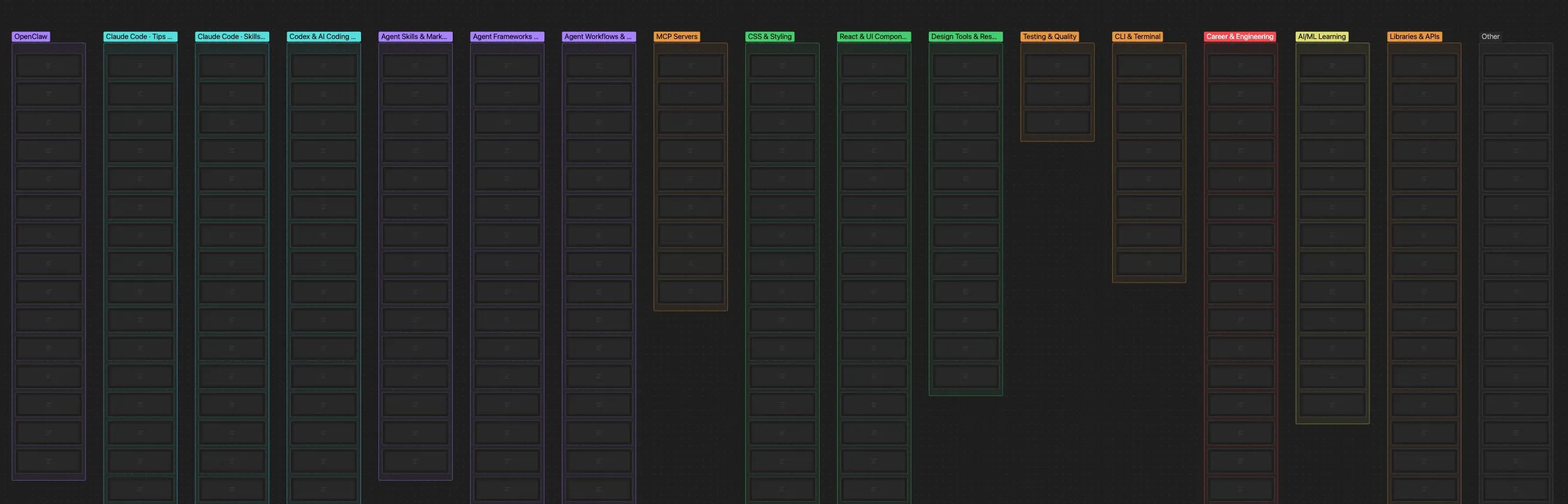Click the MCP Servers group label
Image resolution: width=1568 pixels, height=504 pixels.
pyautogui.click(x=677, y=37)
